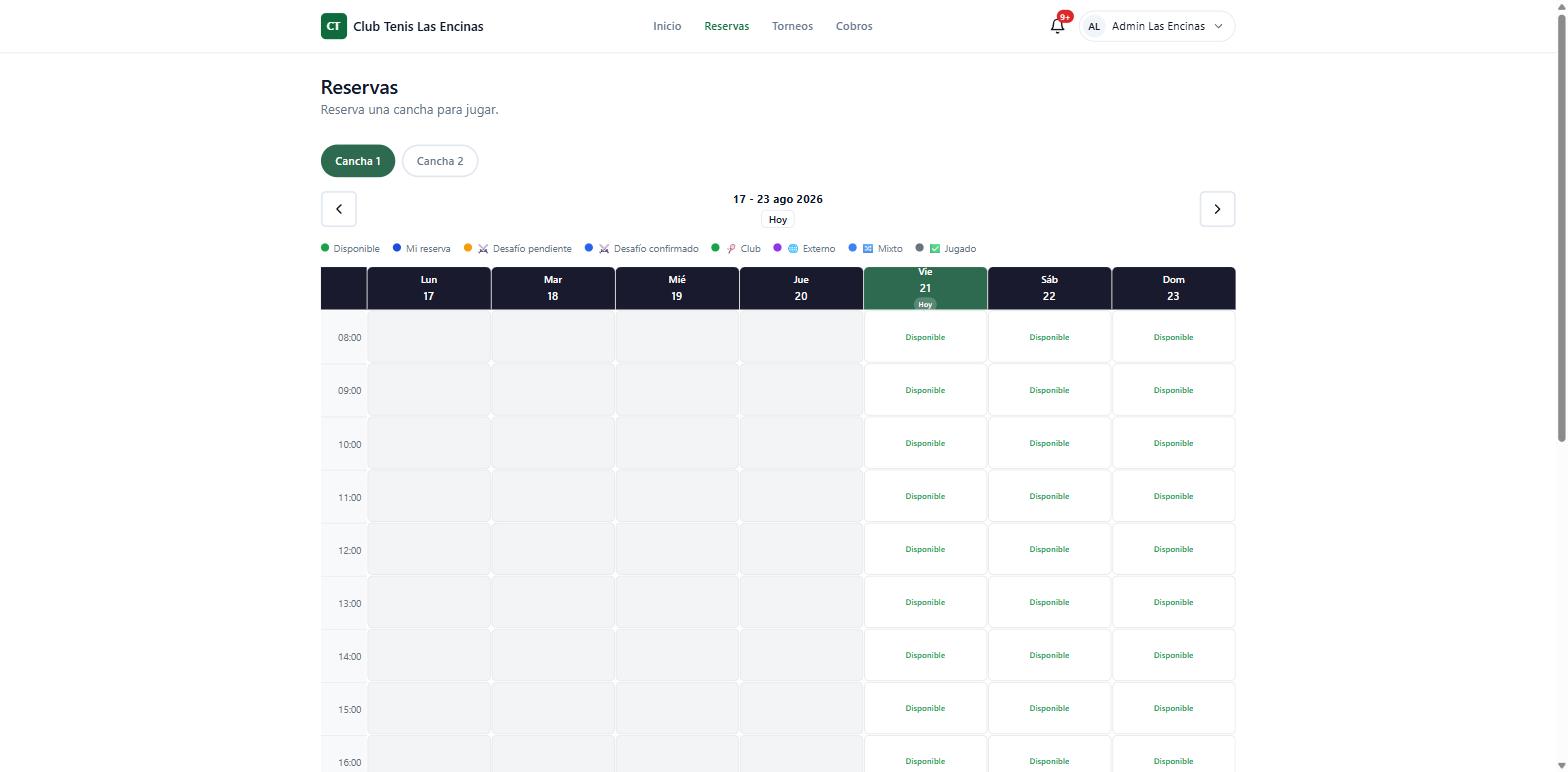Click the Mixto legend icon
1568x772 pixels.
868,249
